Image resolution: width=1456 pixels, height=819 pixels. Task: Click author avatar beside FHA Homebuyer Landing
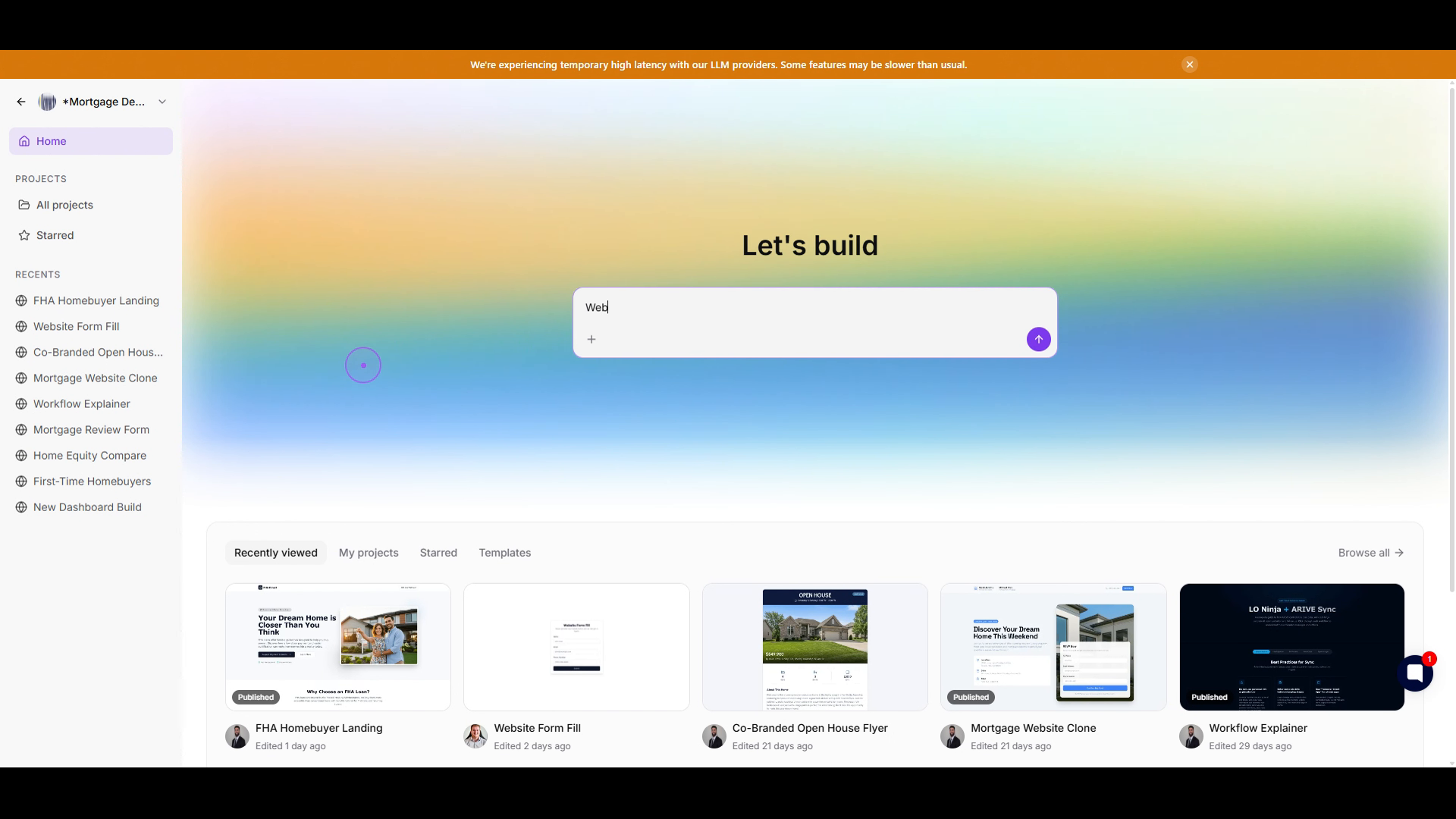[237, 736]
